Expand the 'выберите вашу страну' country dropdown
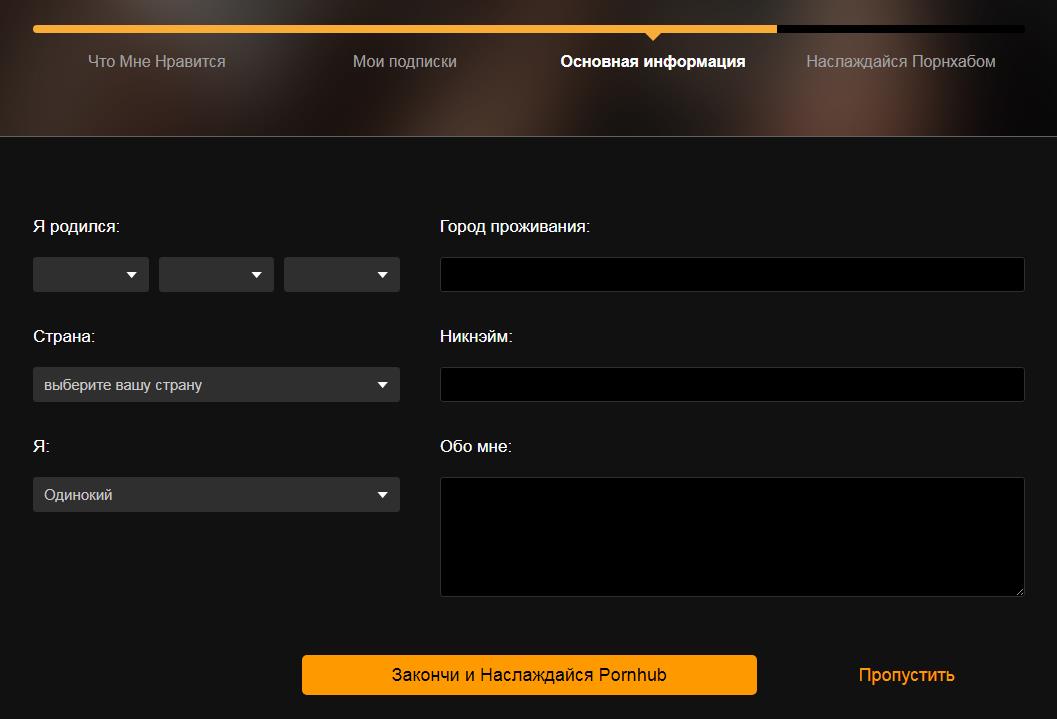1057x719 pixels. (x=216, y=385)
